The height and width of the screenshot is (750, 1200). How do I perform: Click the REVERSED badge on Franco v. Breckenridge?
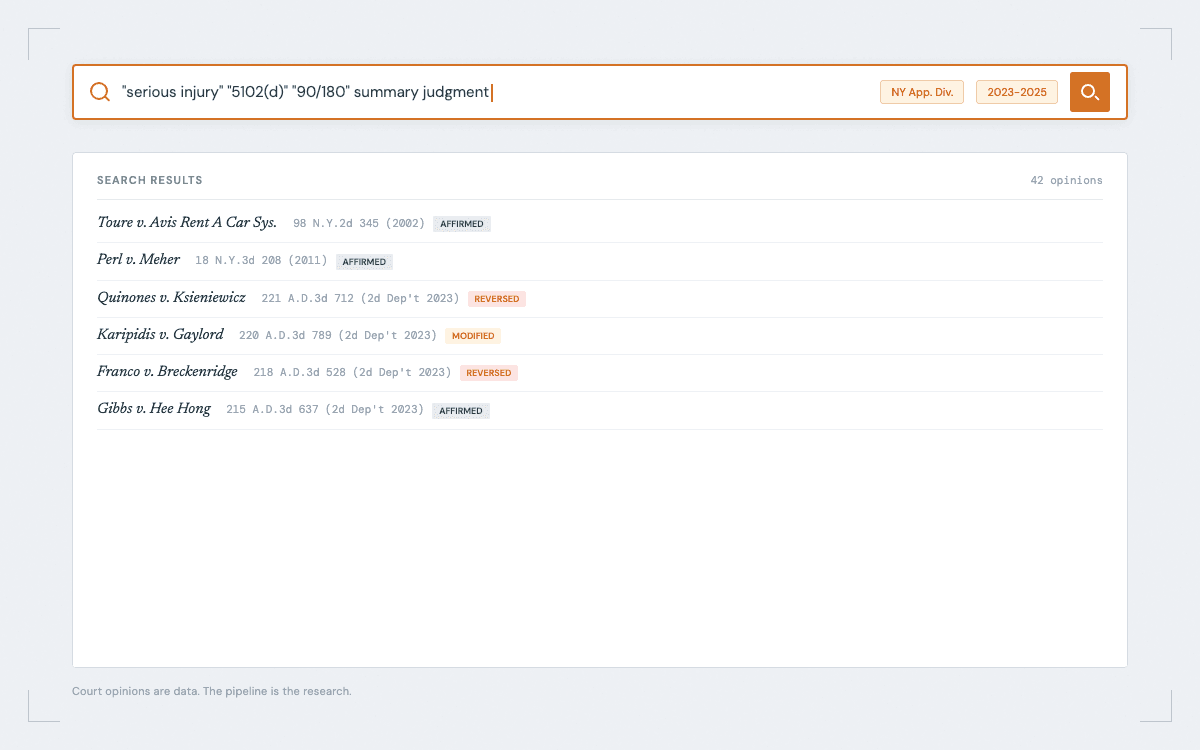pyautogui.click(x=488, y=372)
